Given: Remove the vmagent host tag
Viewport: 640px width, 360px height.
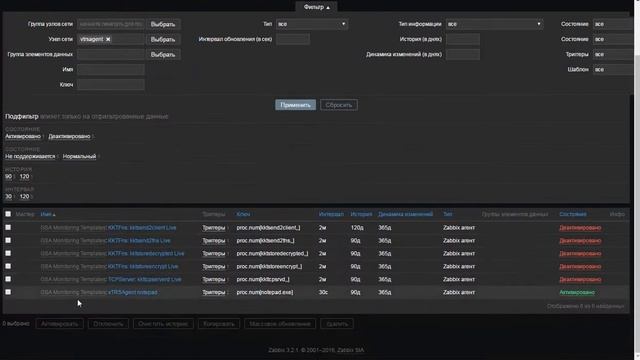Looking at the screenshot, I should click(108, 39).
